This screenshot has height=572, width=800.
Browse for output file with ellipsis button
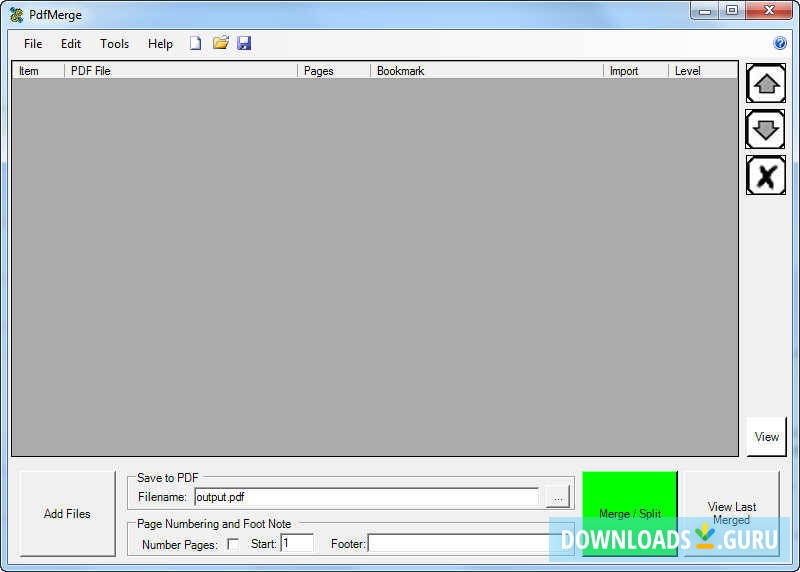pos(558,498)
